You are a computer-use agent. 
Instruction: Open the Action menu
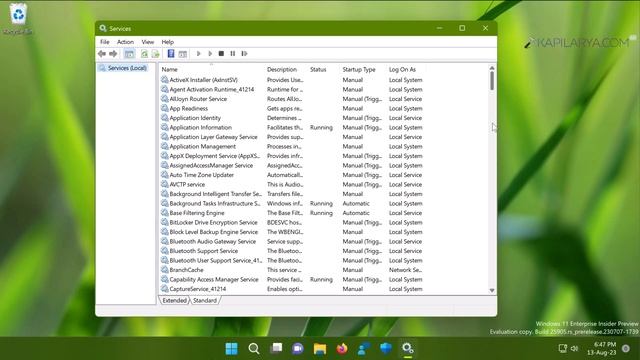(125, 42)
